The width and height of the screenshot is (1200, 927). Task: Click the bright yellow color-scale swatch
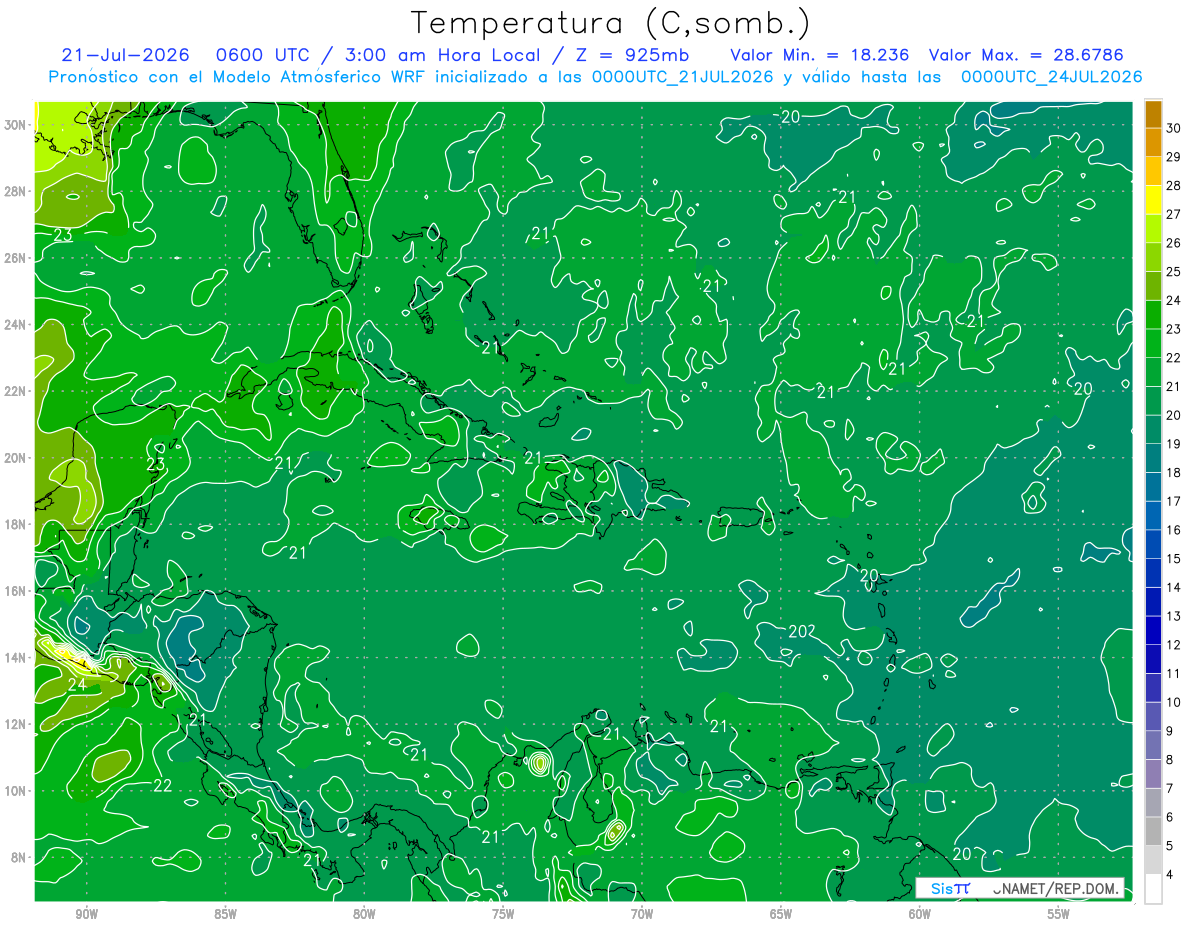point(1153,200)
